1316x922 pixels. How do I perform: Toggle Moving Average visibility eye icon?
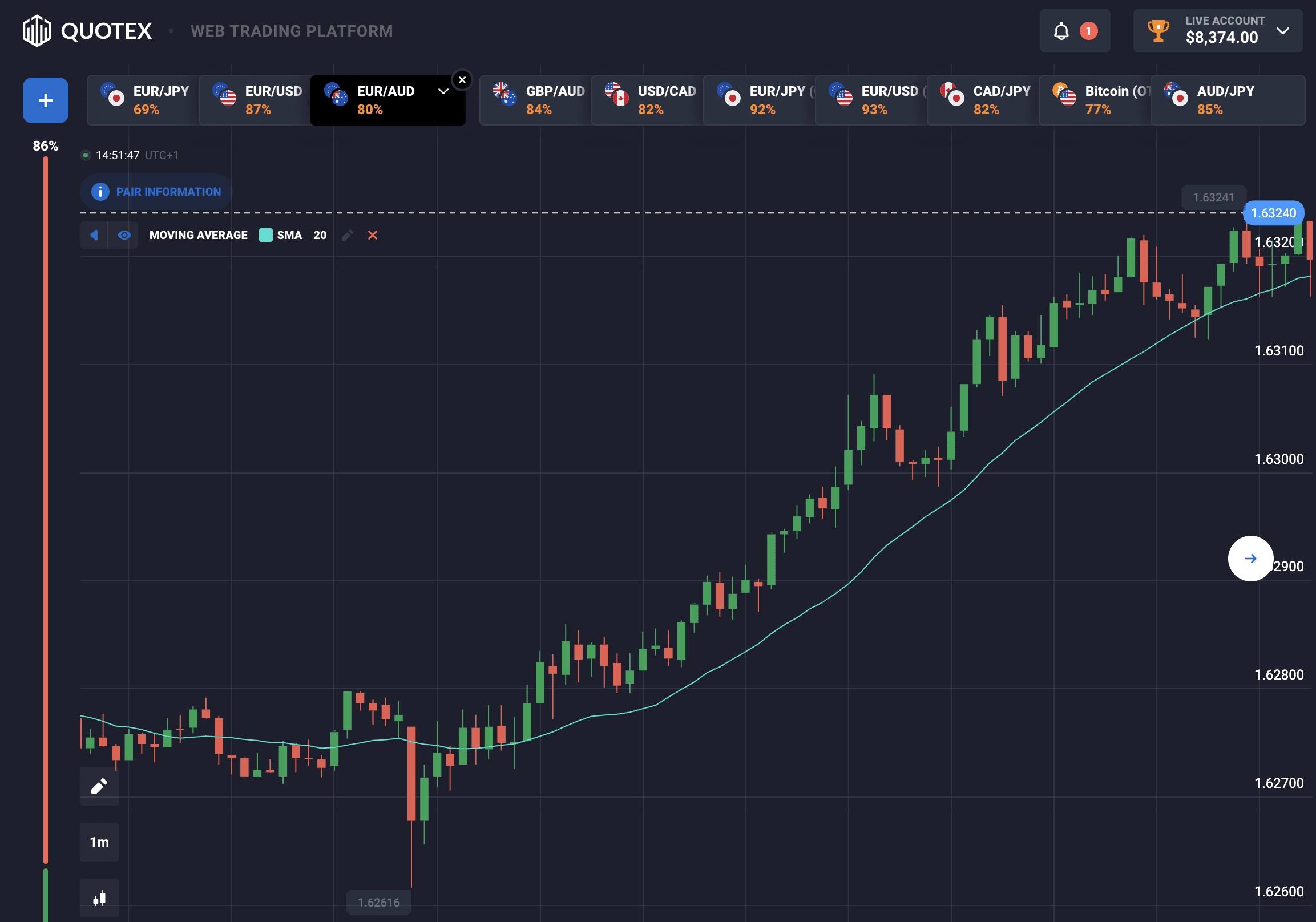(124, 235)
